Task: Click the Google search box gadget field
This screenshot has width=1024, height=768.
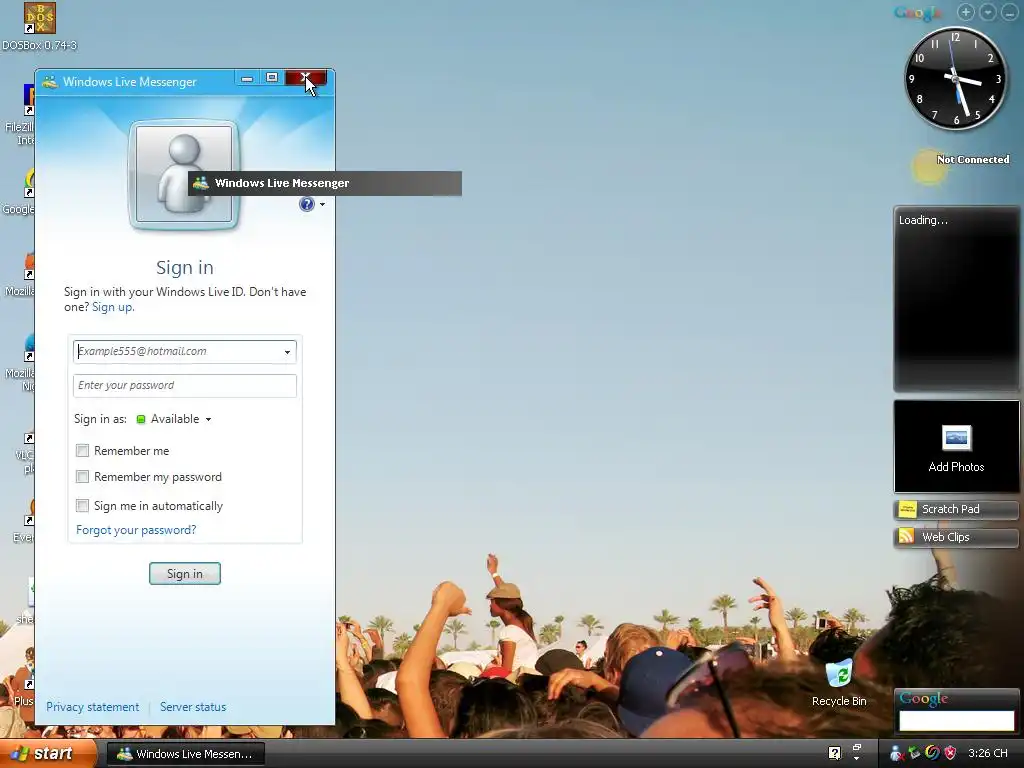Action: (x=956, y=720)
